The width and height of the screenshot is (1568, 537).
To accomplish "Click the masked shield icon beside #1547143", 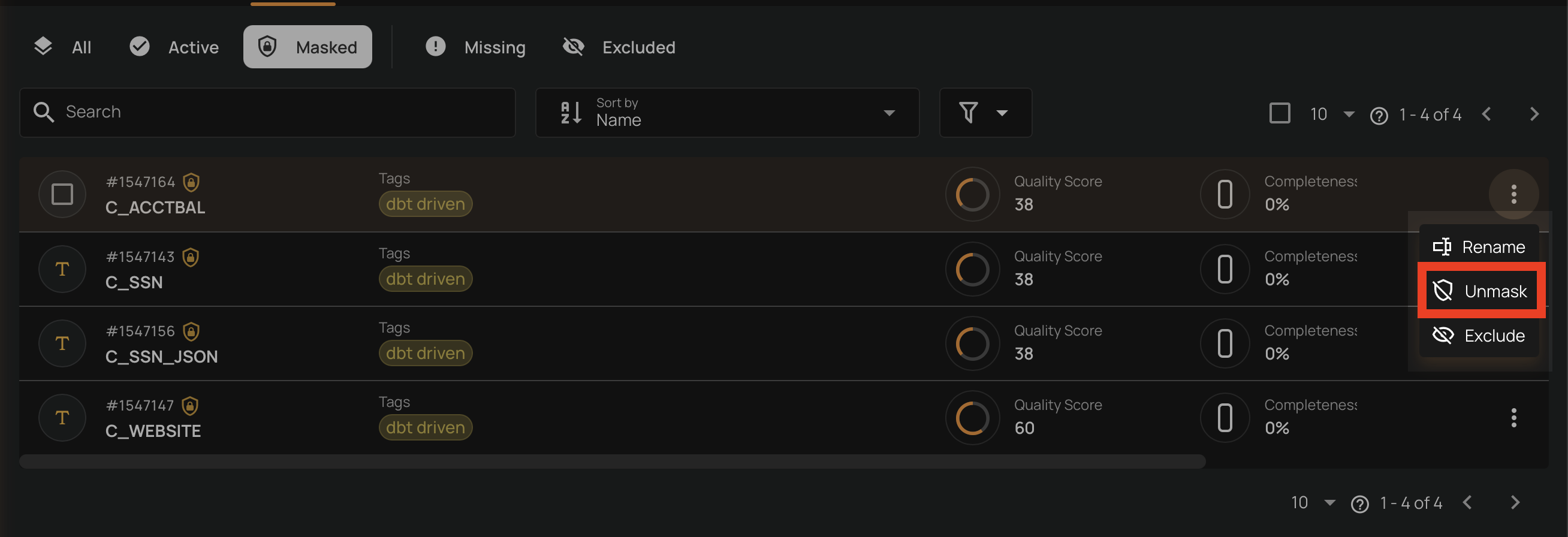I will pos(191,257).
